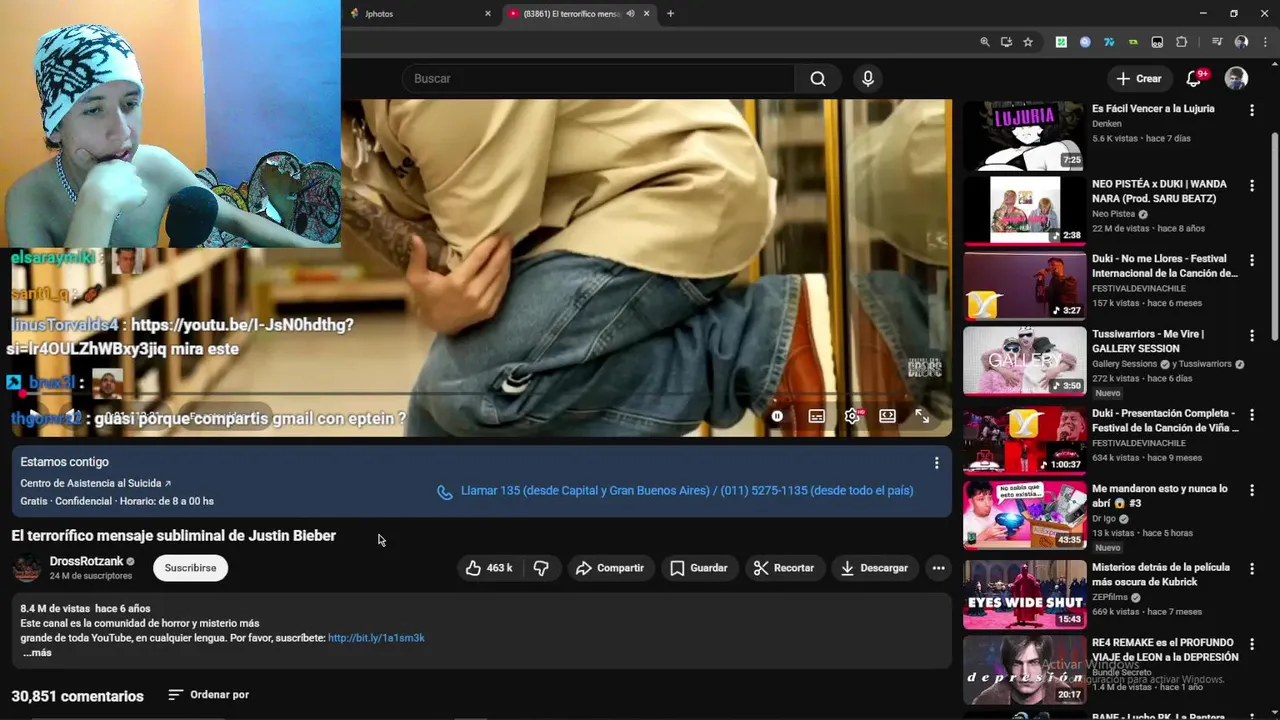Bookmark this page with the star
This screenshot has height=720, width=1280.
point(1028,42)
